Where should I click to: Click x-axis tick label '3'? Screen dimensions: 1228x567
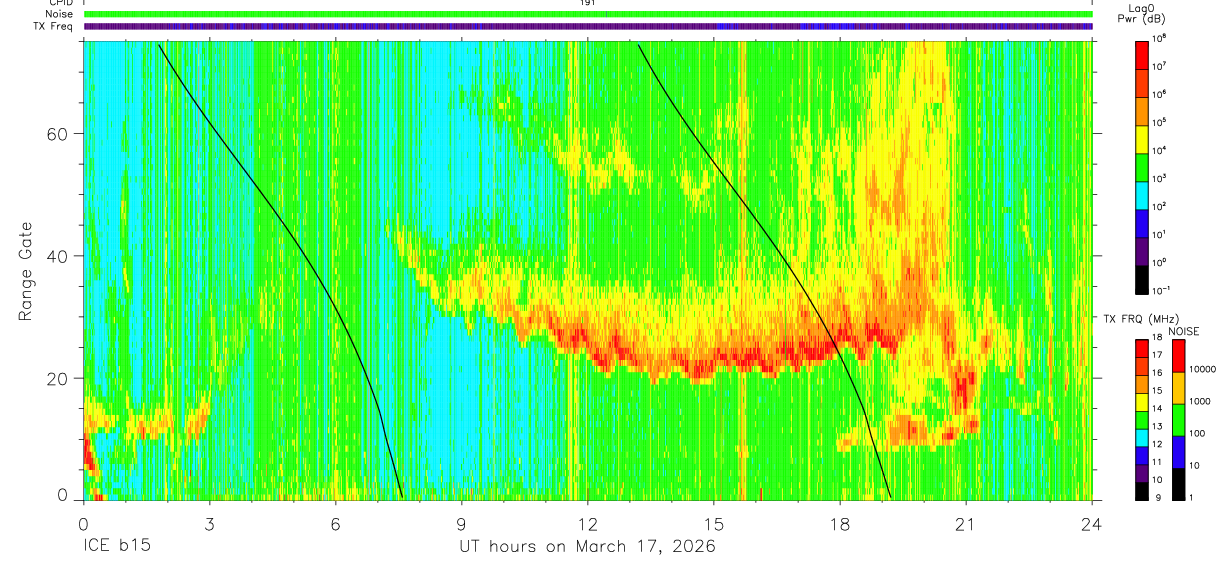pyautogui.click(x=210, y=524)
